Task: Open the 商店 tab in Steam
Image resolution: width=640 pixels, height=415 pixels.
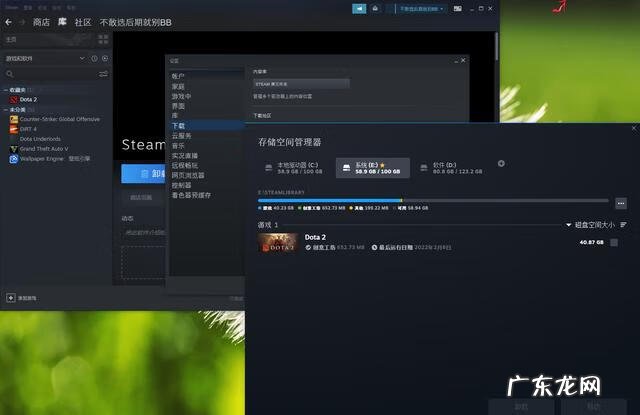Action: [41, 22]
